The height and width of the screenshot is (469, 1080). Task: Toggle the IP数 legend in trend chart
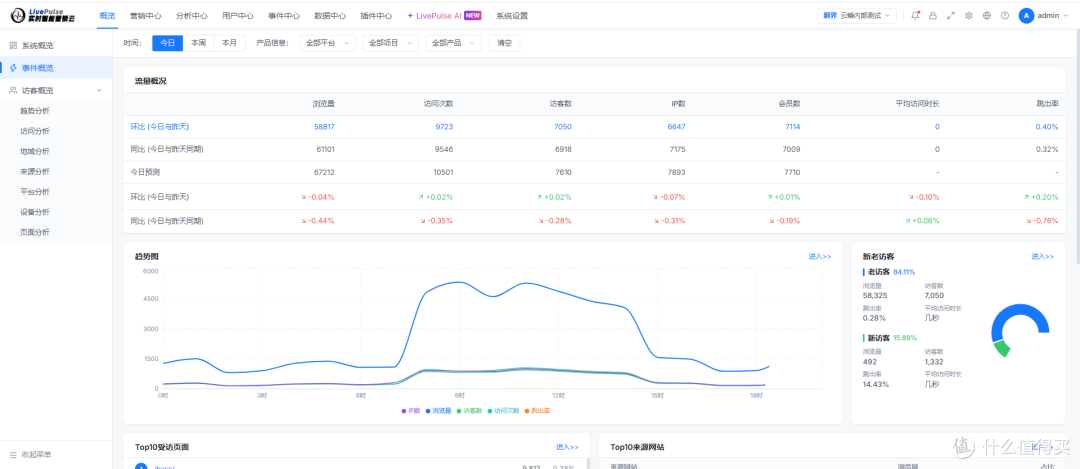pyautogui.click(x=411, y=410)
